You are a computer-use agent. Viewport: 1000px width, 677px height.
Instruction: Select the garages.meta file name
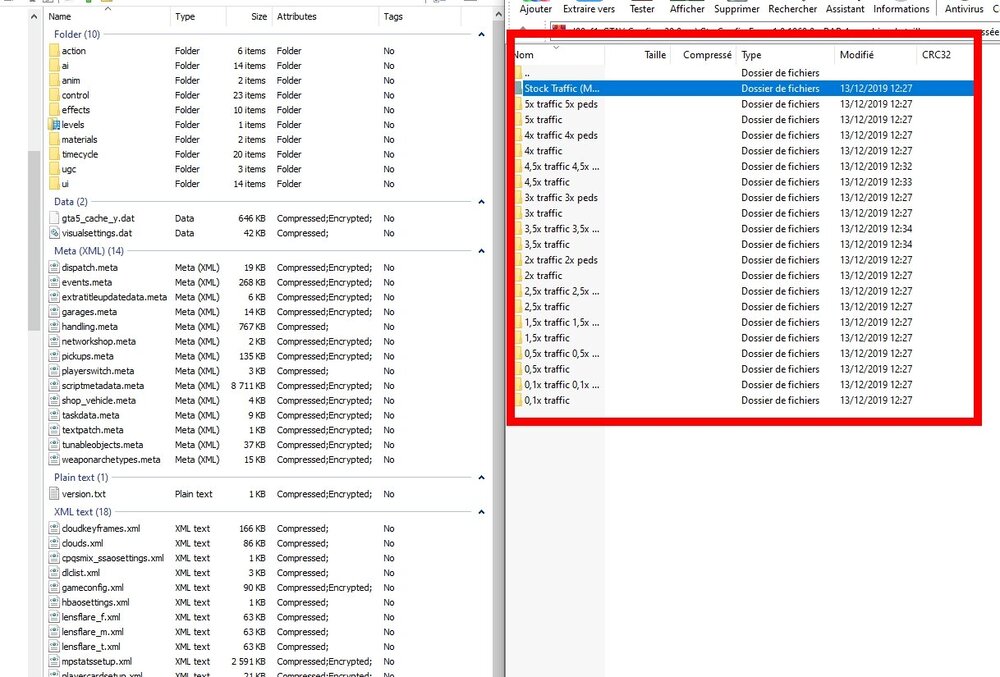coord(89,312)
